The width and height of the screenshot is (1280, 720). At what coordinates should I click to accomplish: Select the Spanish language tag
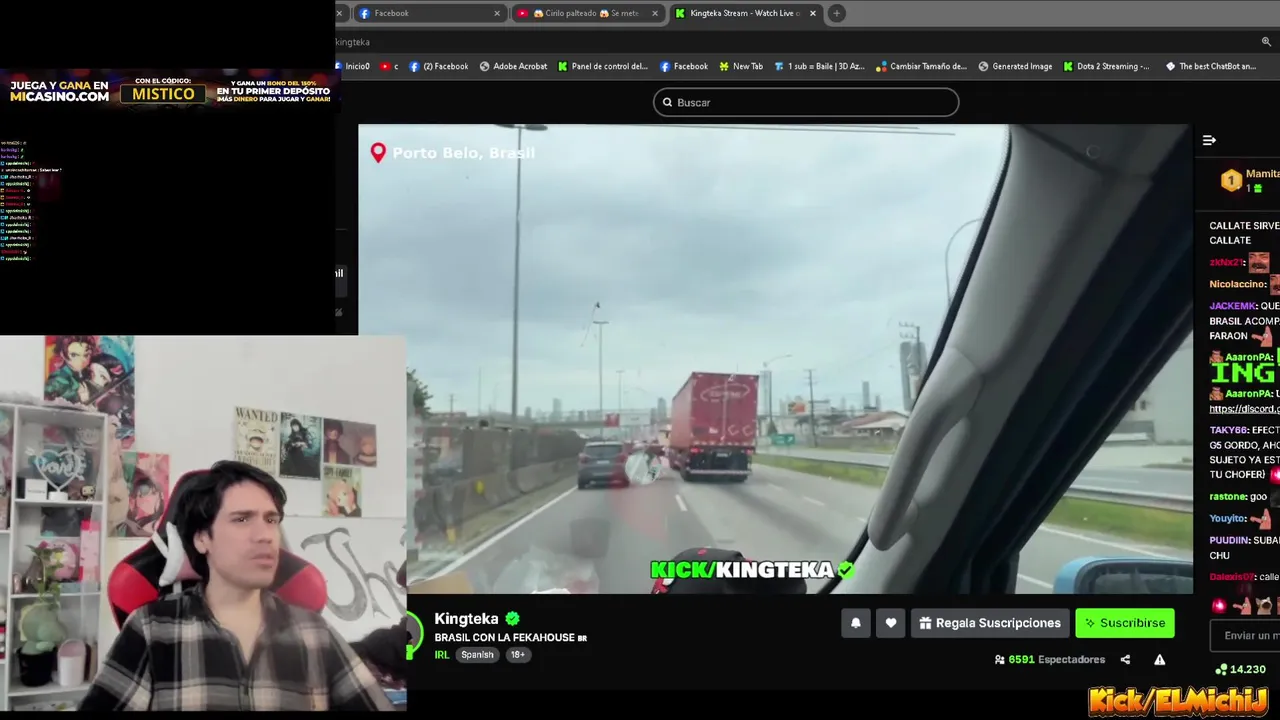477,654
